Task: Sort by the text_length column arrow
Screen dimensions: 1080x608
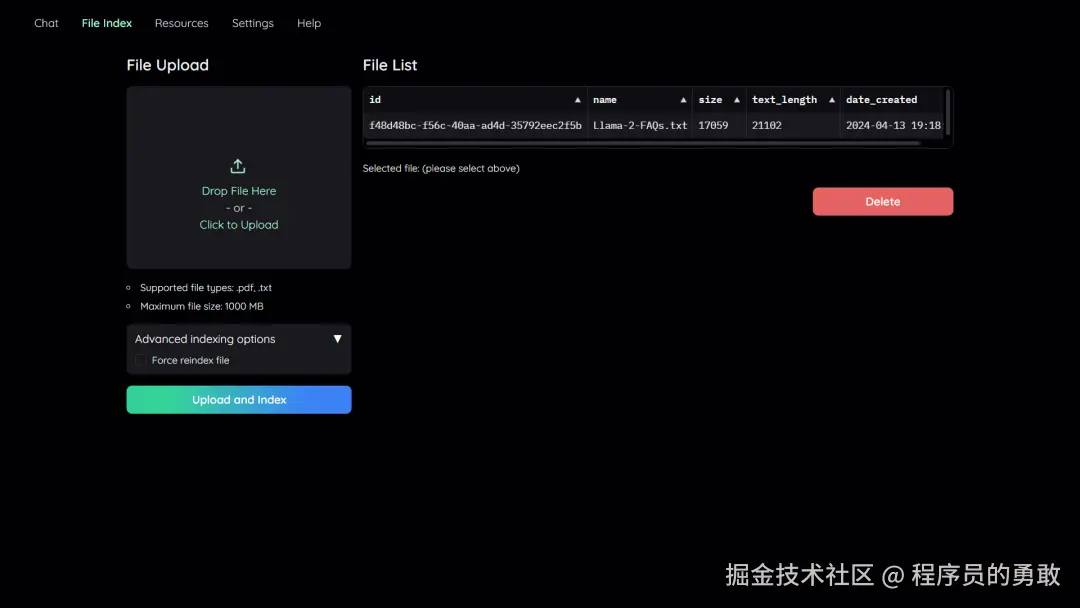Action: [830, 99]
